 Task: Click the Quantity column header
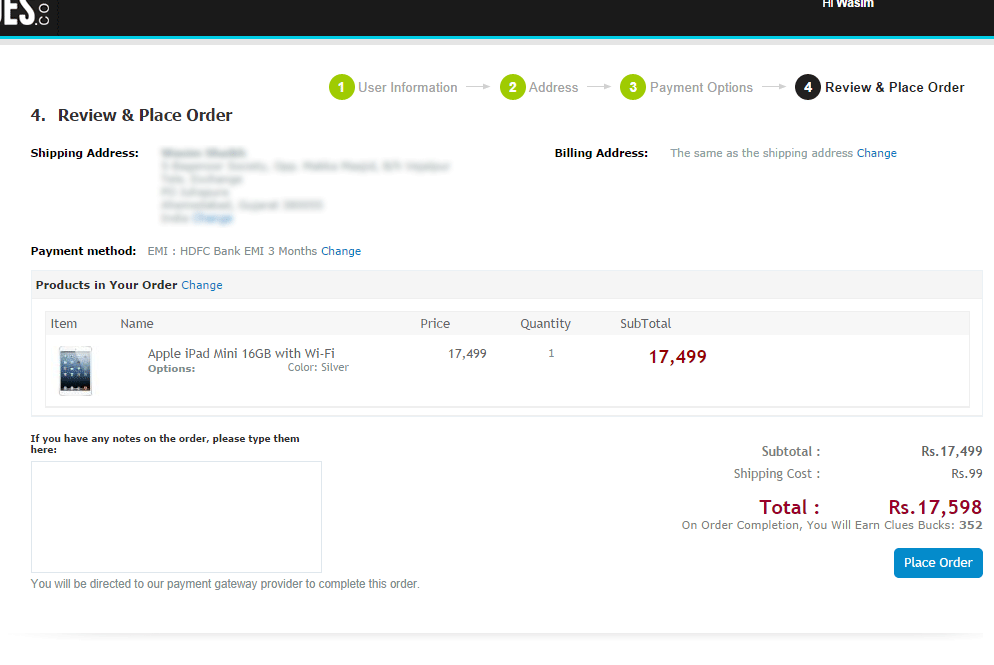coord(545,323)
